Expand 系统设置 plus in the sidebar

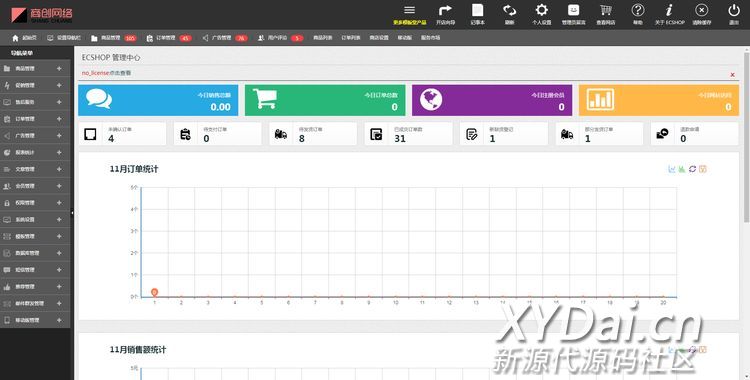click(x=59, y=219)
